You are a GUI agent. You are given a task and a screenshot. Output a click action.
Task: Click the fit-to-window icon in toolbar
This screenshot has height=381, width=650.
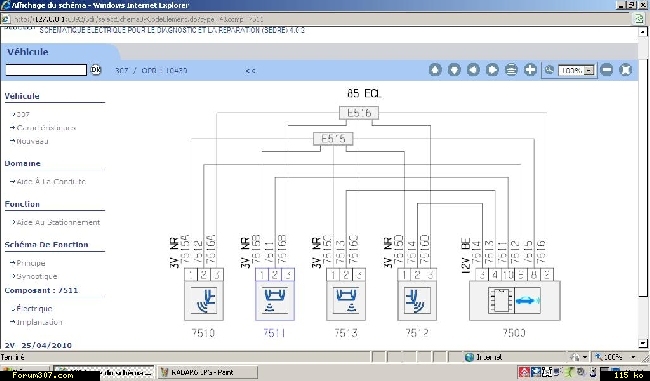pos(626,69)
